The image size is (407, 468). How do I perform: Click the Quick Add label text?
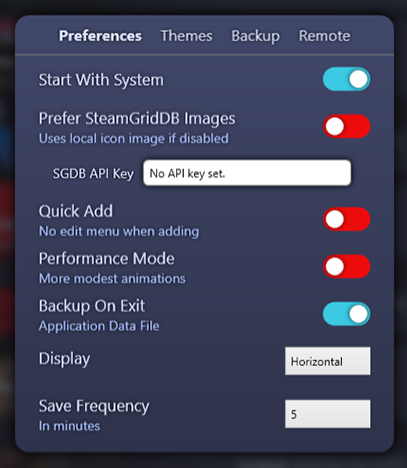pyautogui.click(x=76, y=211)
